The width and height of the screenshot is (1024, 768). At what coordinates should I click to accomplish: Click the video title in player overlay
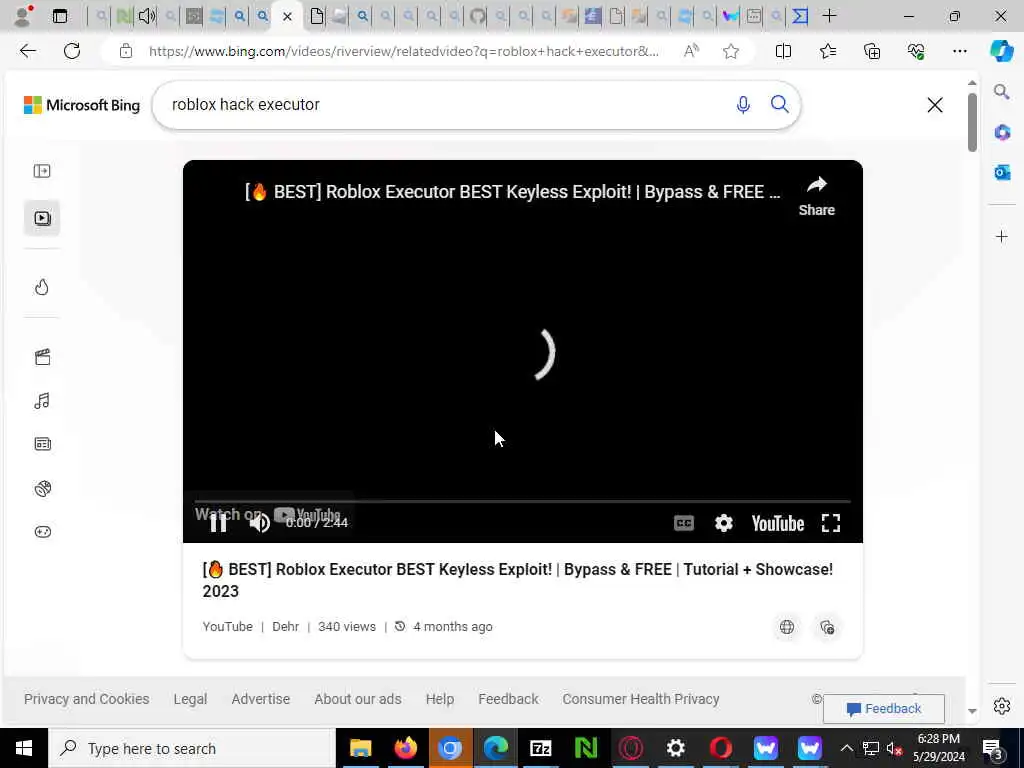point(512,192)
